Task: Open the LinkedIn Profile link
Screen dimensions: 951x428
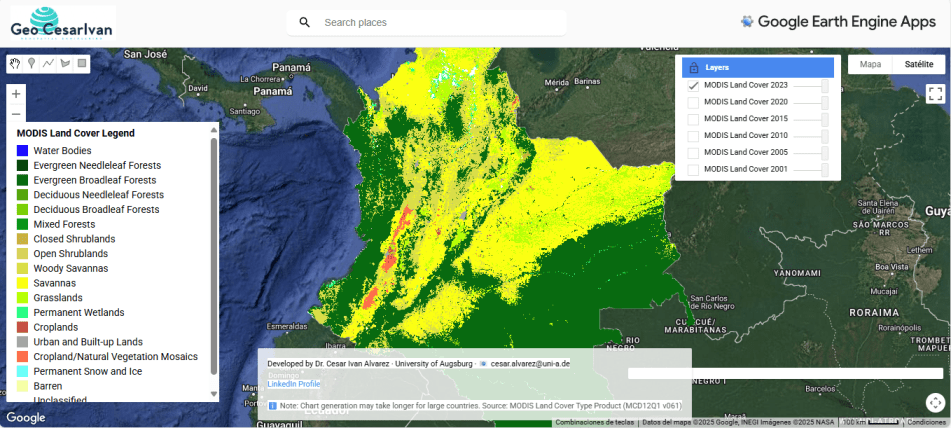Action: [x=294, y=384]
